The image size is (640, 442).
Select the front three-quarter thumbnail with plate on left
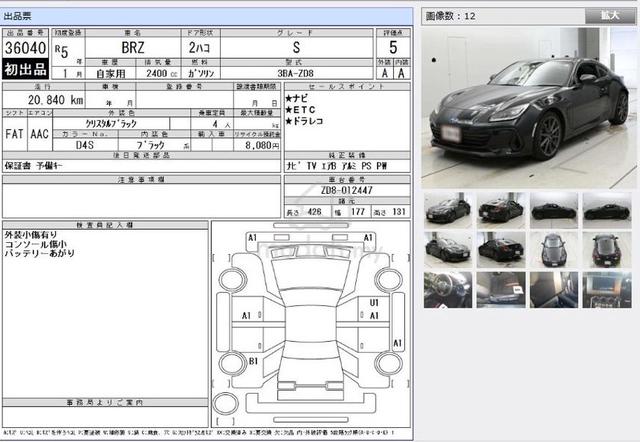click(448, 210)
